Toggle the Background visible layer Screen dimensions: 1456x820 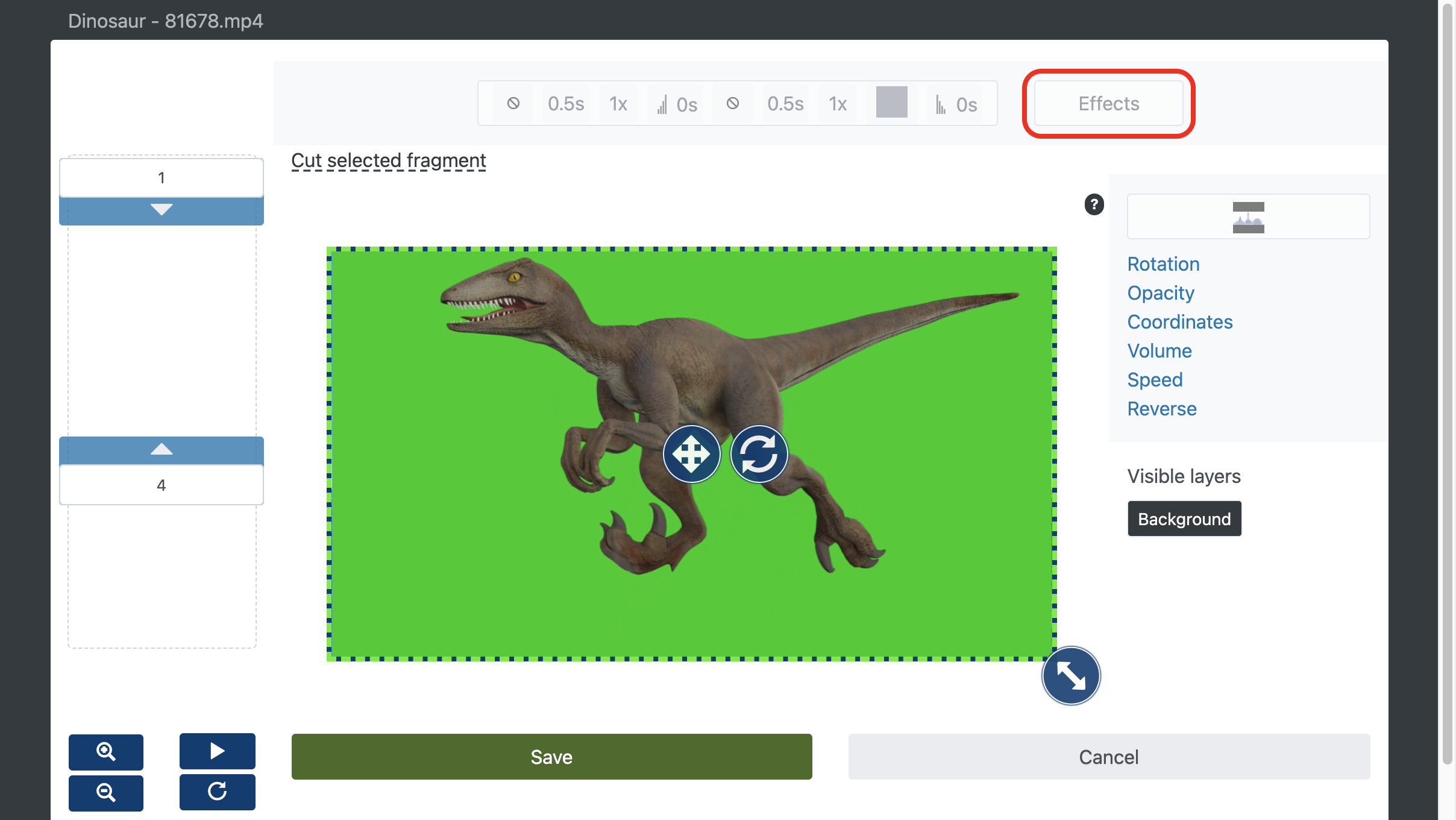1184,519
